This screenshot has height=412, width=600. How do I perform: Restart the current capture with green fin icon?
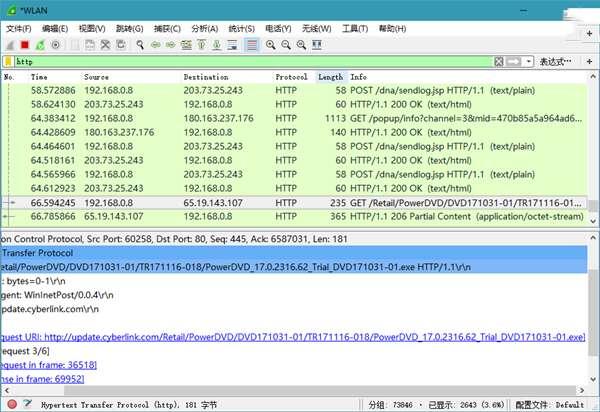[x=39, y=45]
